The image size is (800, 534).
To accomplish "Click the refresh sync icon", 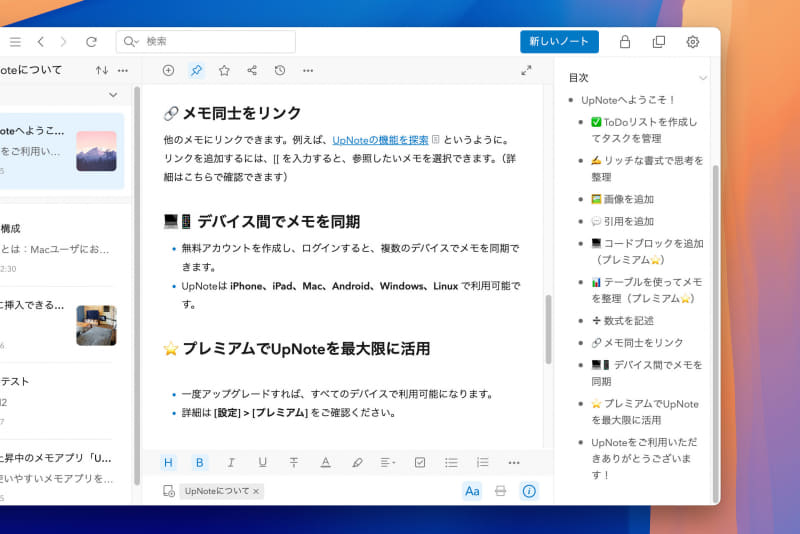I will [x=91, y=42].
